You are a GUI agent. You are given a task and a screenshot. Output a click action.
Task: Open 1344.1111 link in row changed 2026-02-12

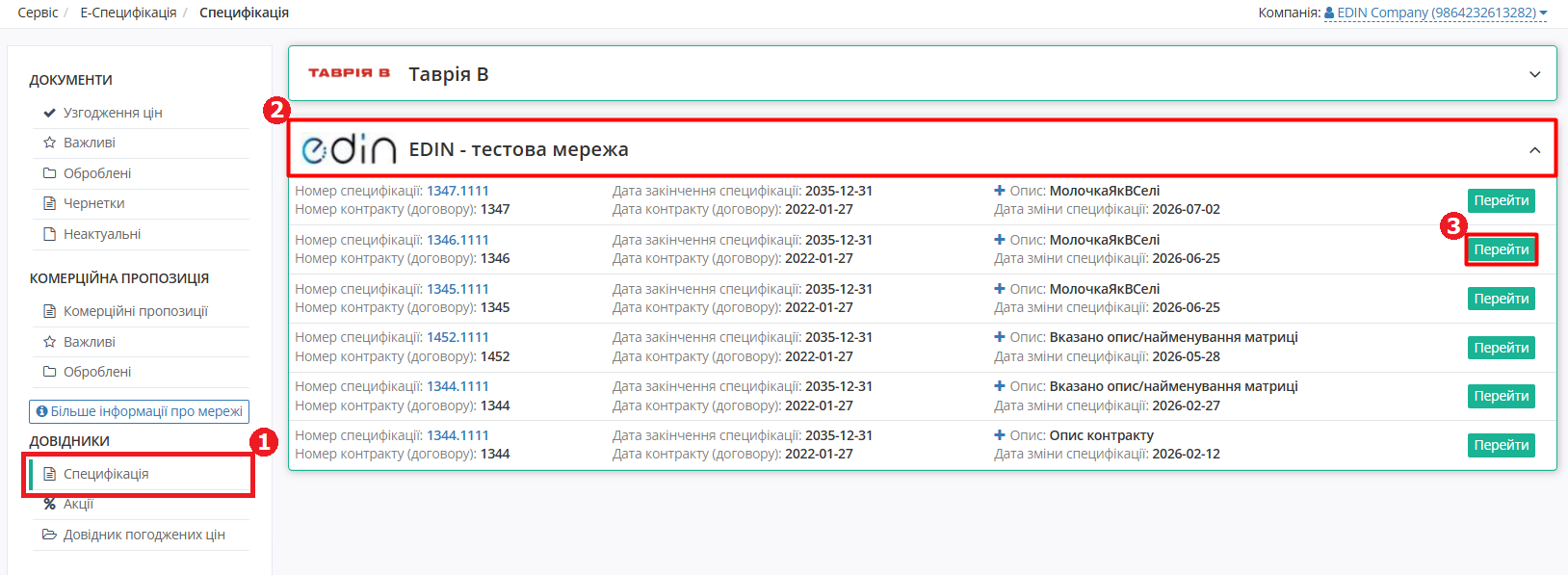click(x=457, y=435)
